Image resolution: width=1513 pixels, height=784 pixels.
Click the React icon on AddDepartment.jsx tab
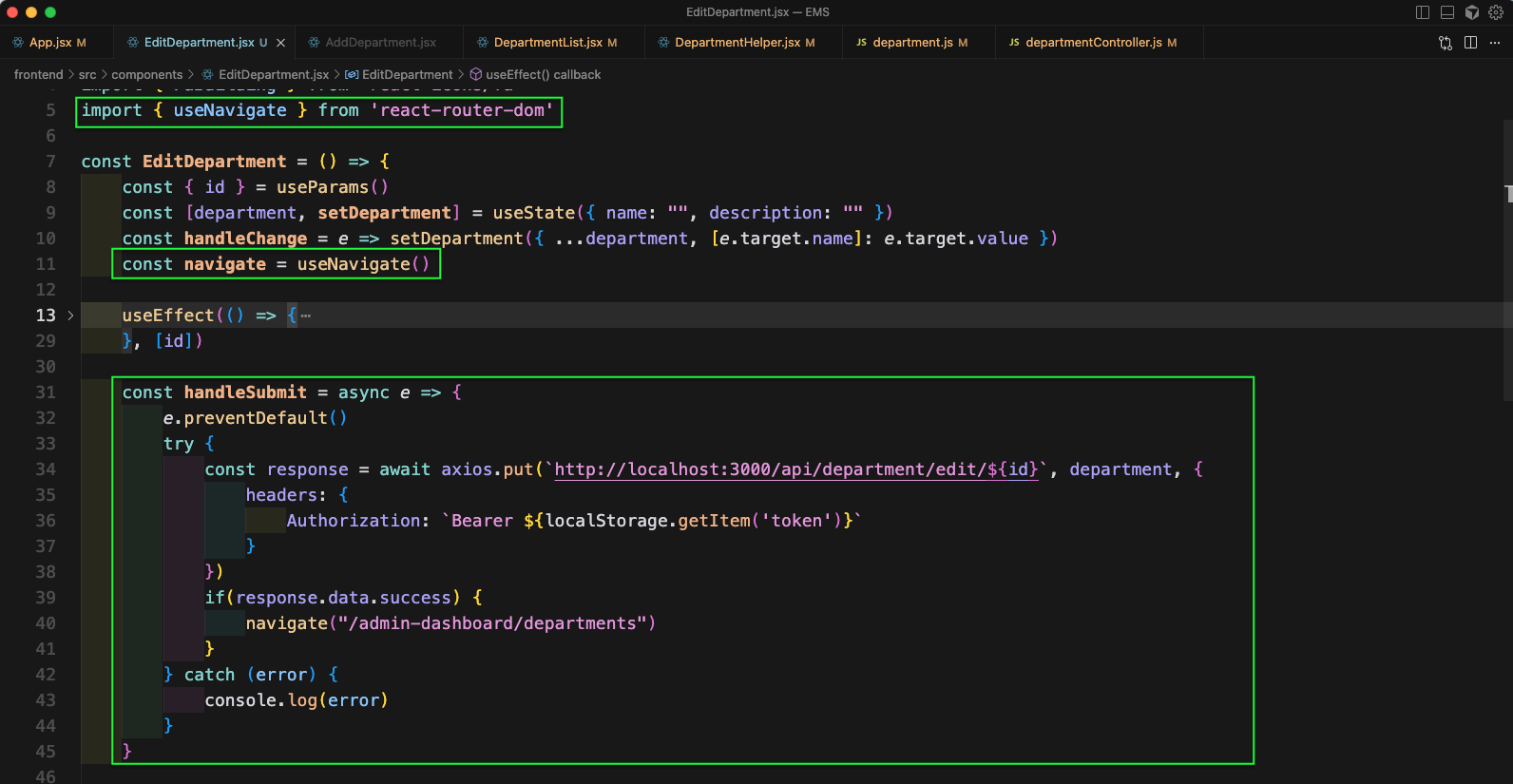pos(314,43)
